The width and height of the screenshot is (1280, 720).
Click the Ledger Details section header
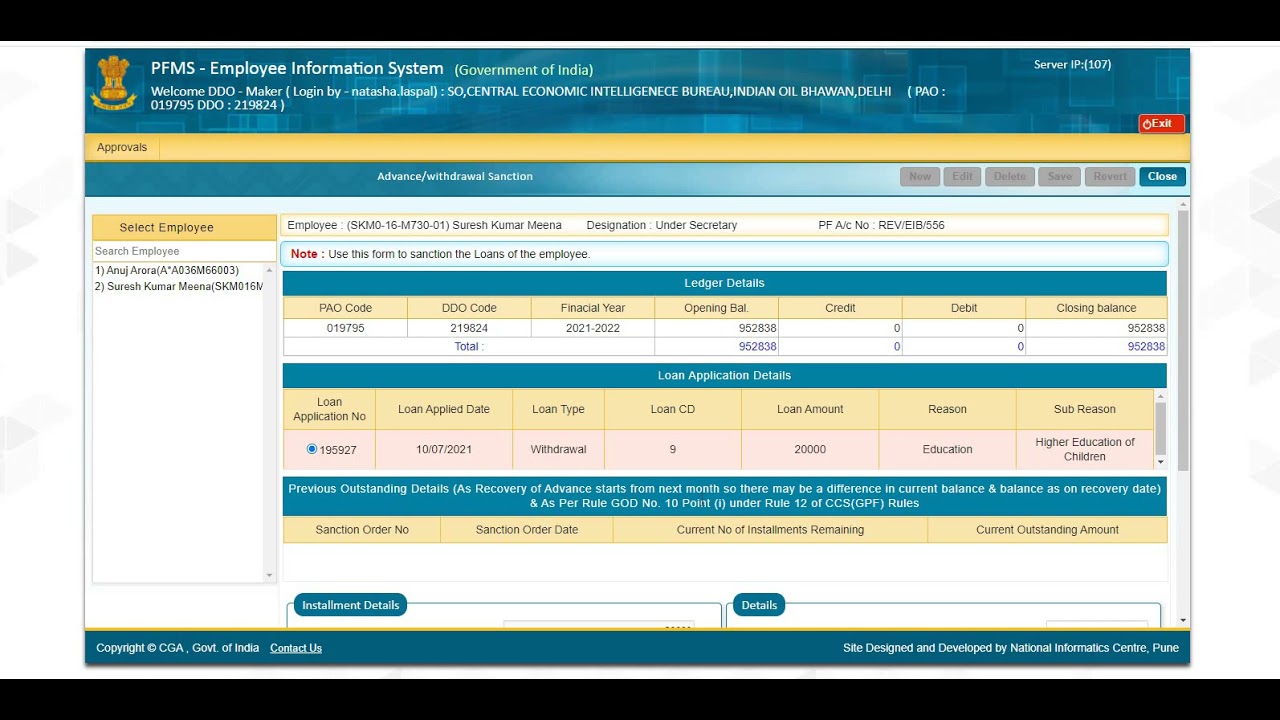coord(724,283)
